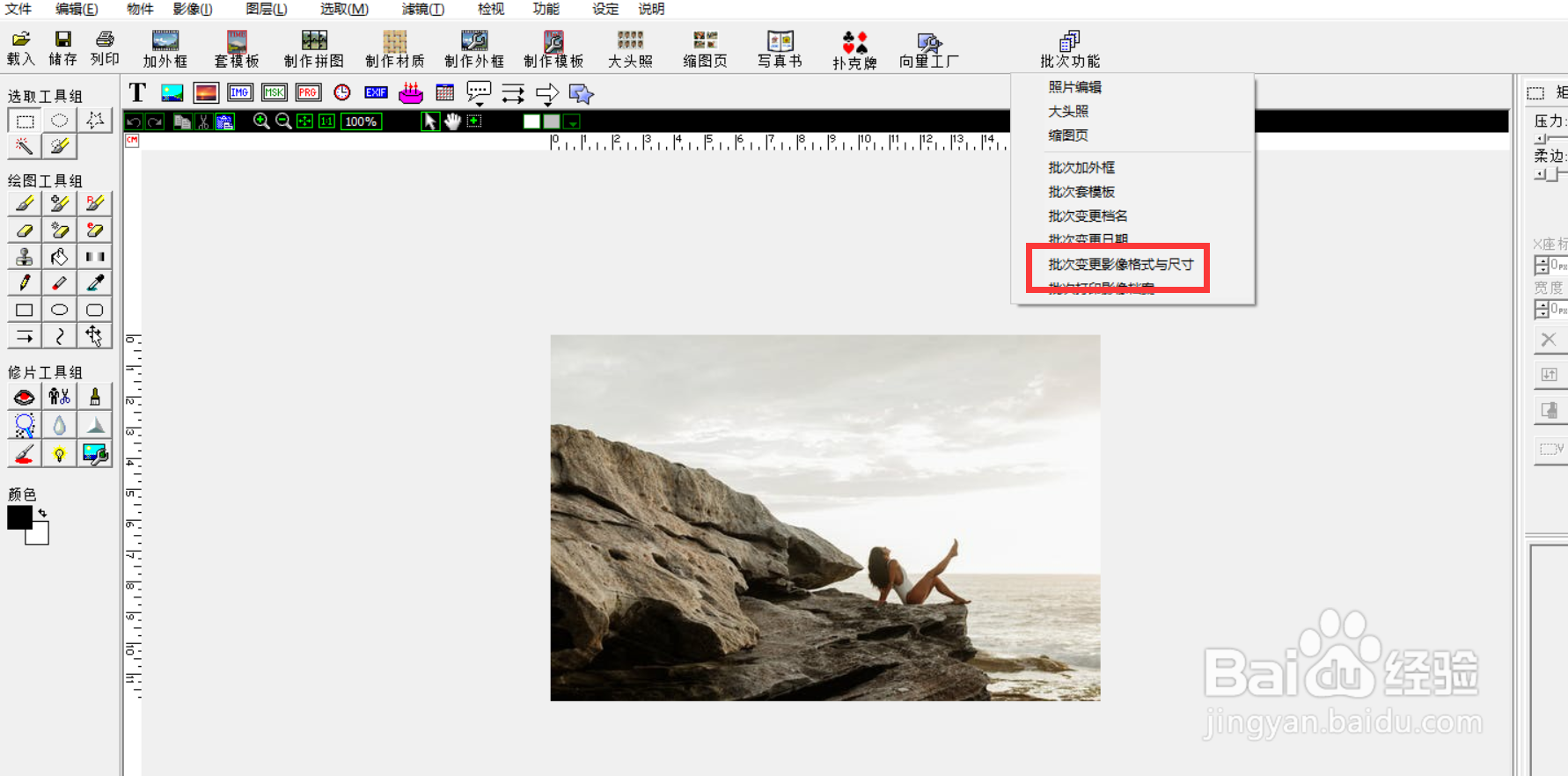Zoom in with the plus magnifier
This screenshot has width=1568, height=776.
[261, 121]
